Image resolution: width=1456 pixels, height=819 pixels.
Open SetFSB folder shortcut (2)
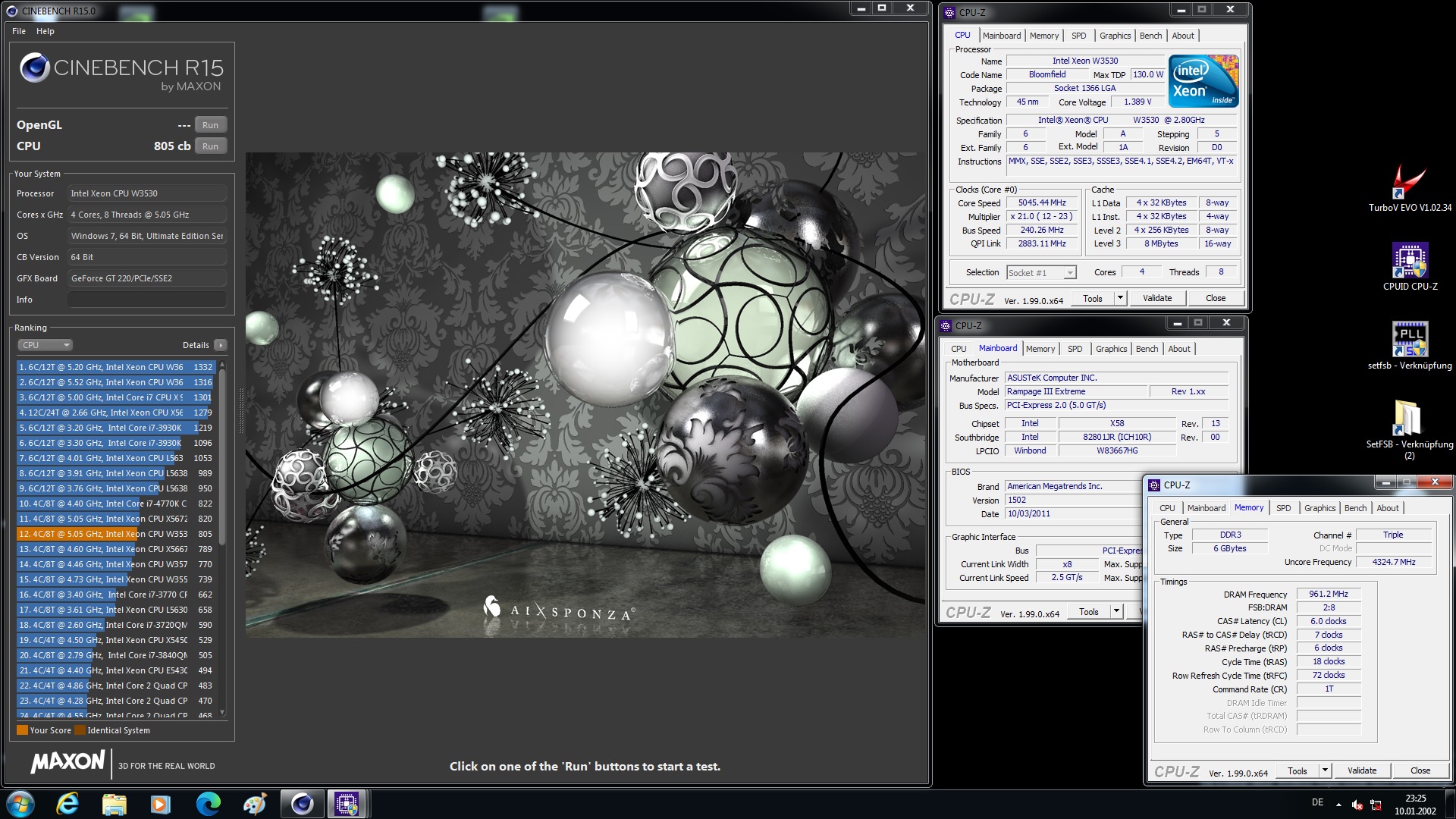point(1410,429)
